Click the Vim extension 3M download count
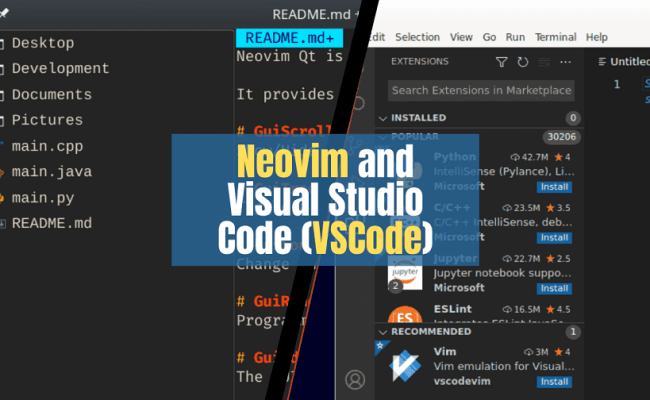 coord(536,352)
